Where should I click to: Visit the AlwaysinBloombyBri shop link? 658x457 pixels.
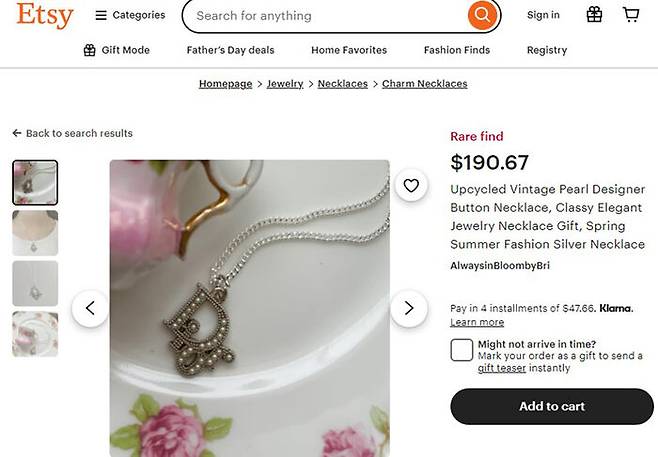click(x=500, y=266)
